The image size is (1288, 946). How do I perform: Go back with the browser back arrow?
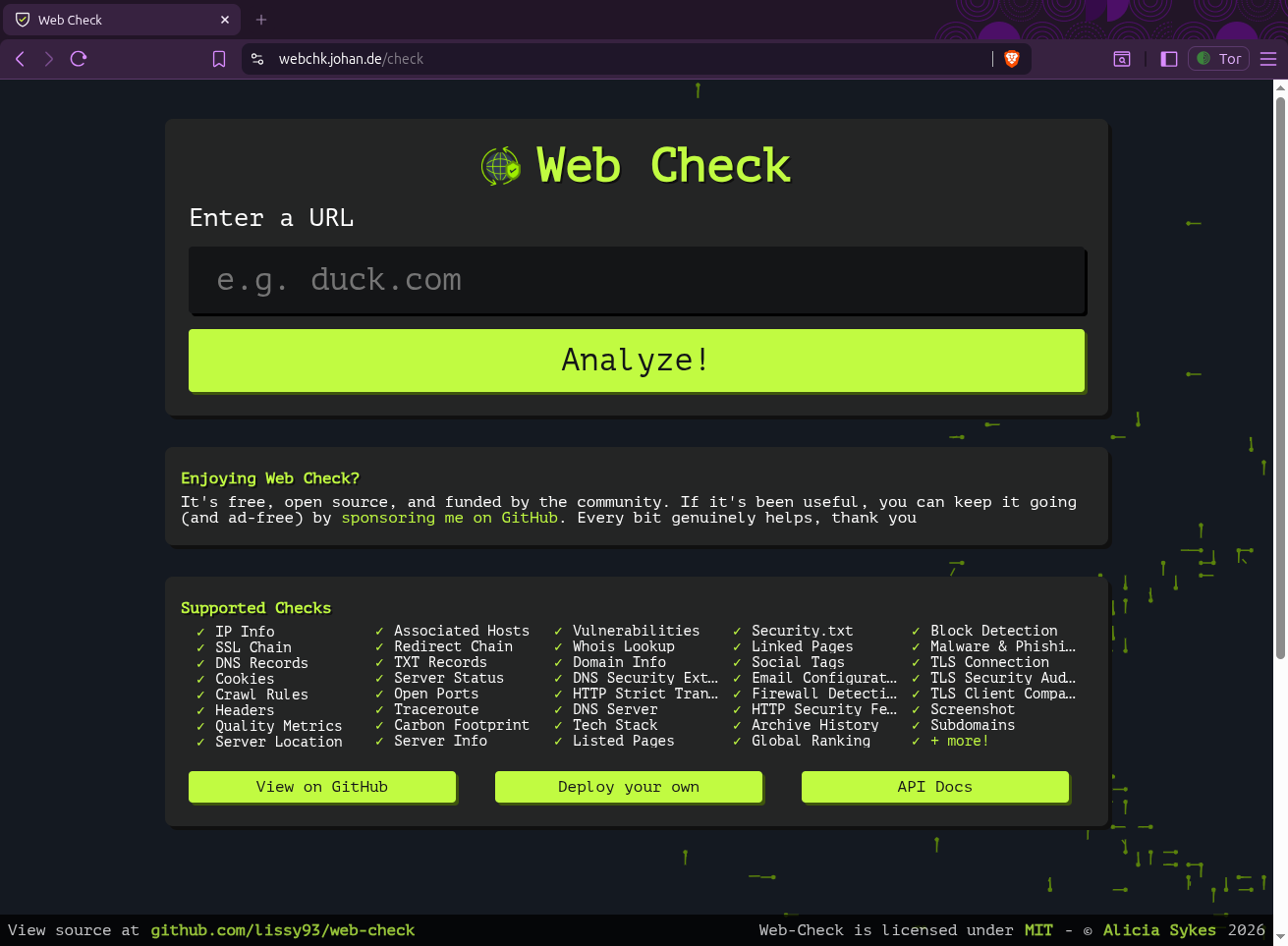point(20,59)
